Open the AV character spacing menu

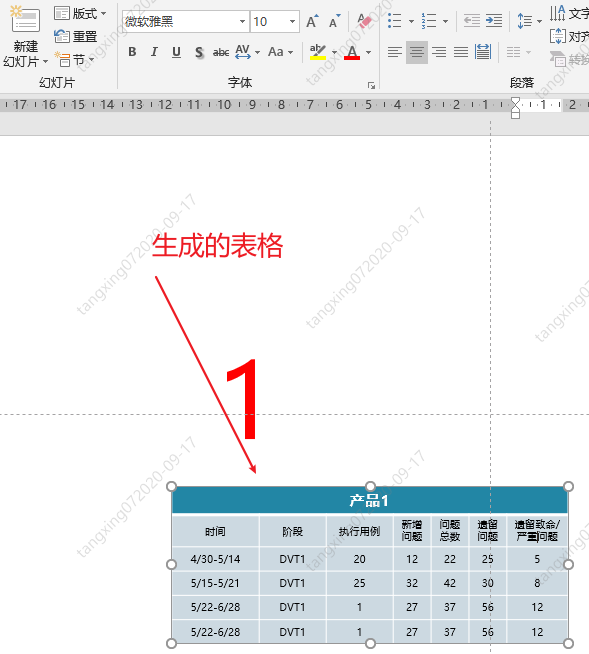(x=247, y=52)
